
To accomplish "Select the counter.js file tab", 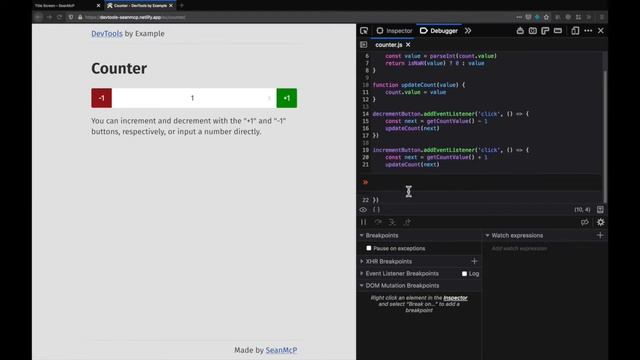I will click(389, 45).
